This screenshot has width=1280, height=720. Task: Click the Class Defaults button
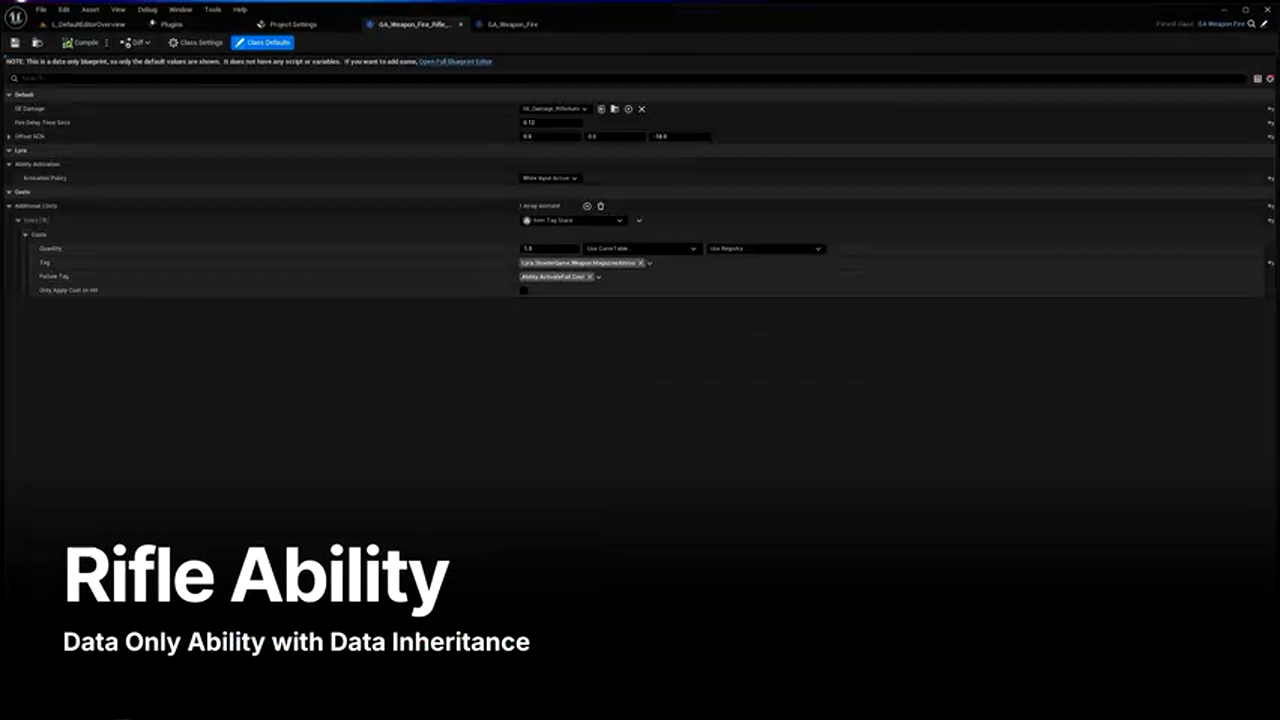pos(262,43)
